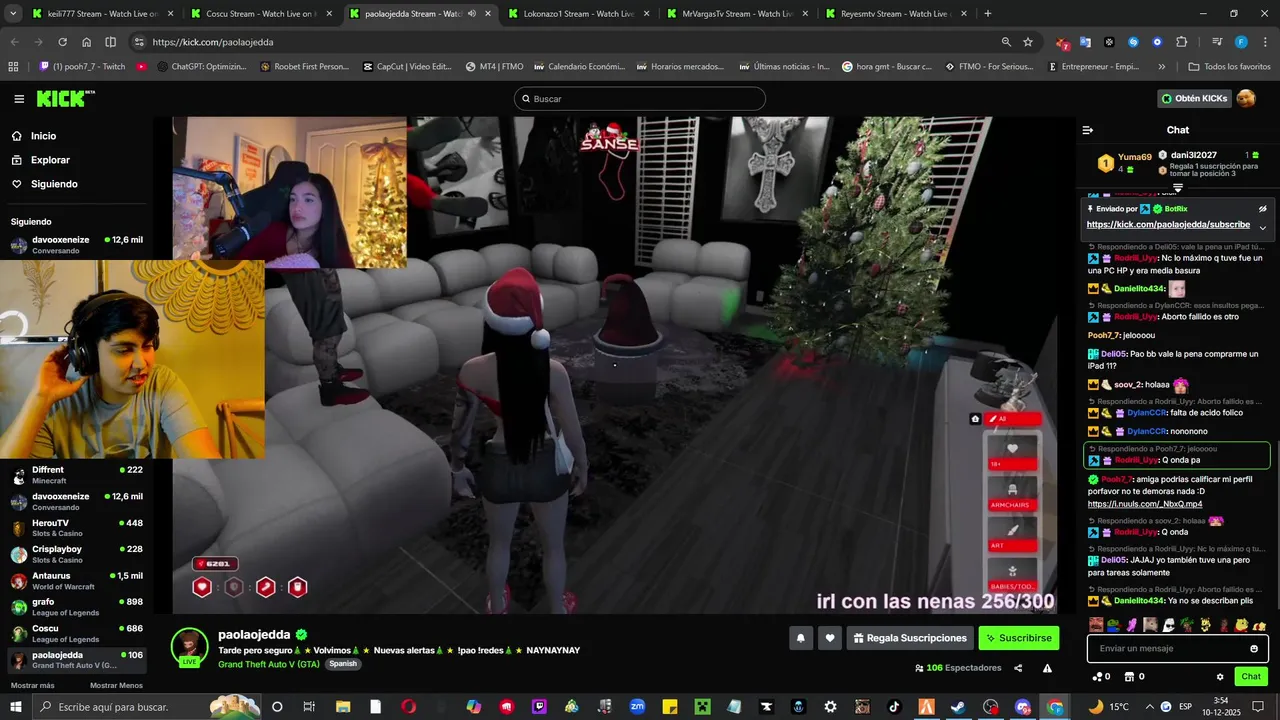Click the Windows taskbar search box
1280x720 pixels.
click(x=145, y=707)
